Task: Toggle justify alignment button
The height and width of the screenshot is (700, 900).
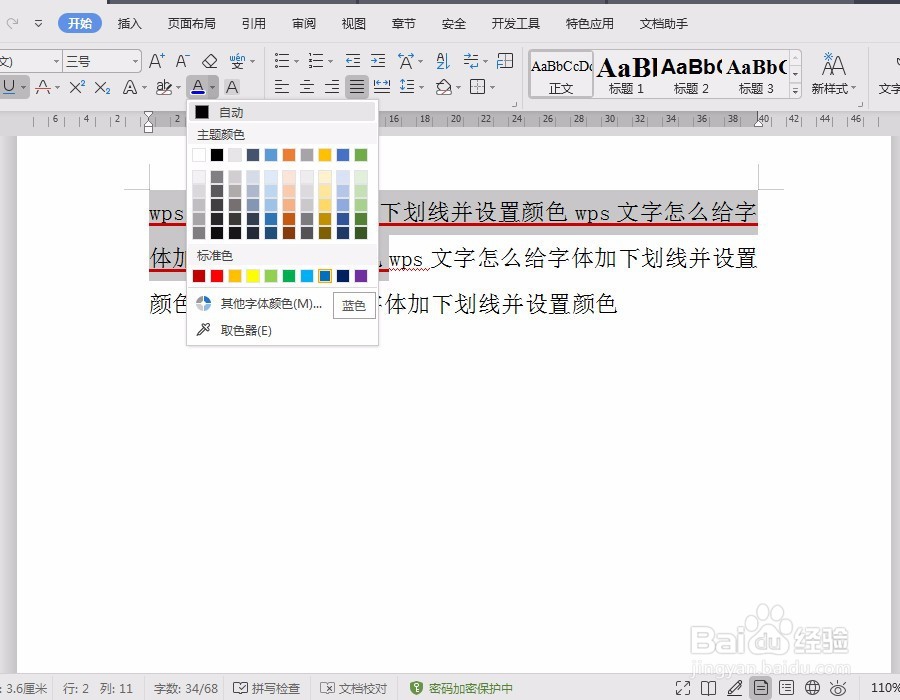Action: point(357,87)
